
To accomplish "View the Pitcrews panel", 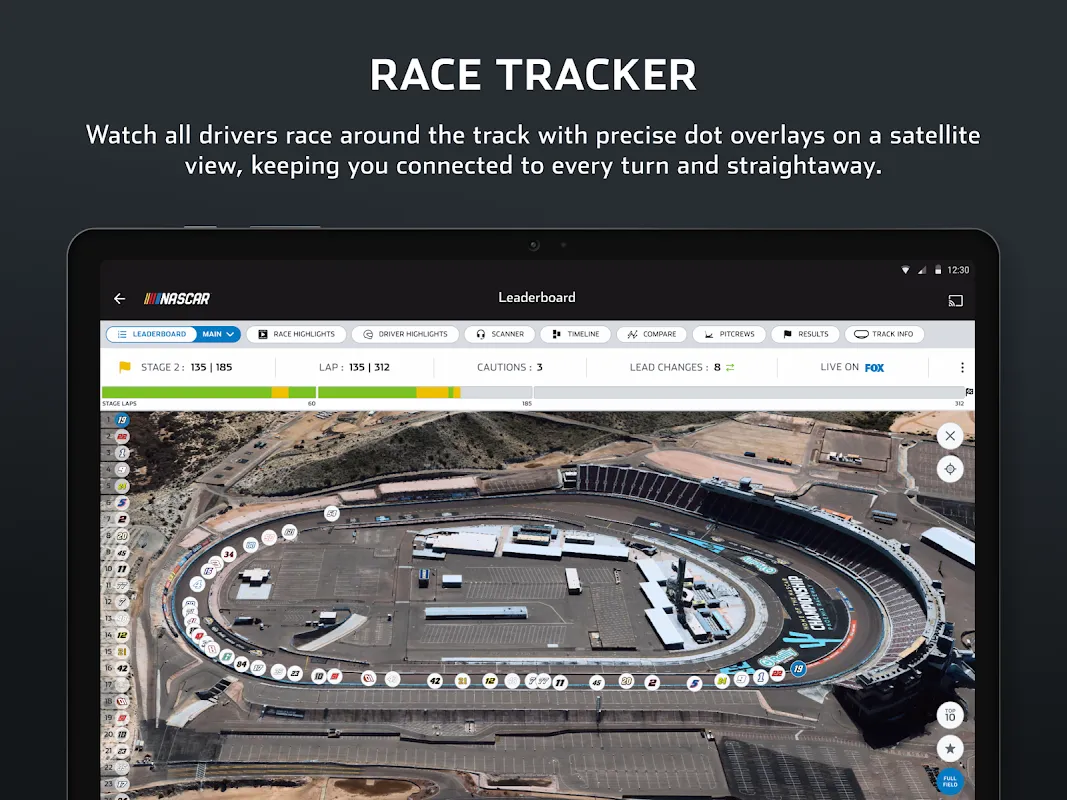I will [729, 334].
